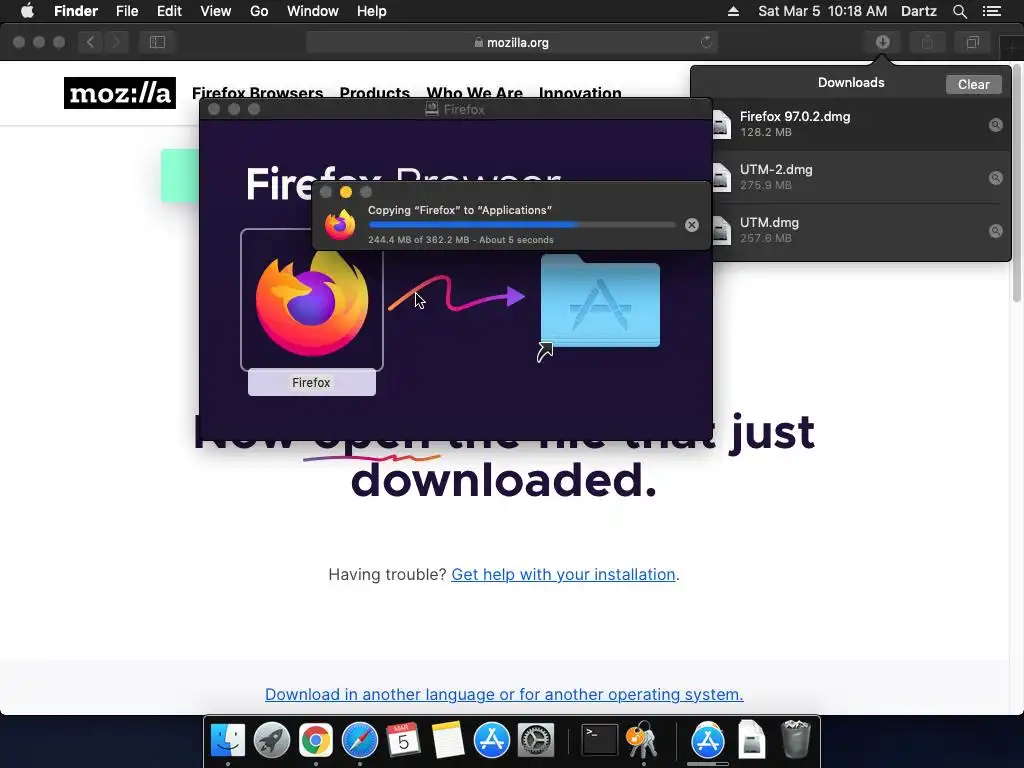
Task: Click the Firefox label under app icon
Action: 312,383
